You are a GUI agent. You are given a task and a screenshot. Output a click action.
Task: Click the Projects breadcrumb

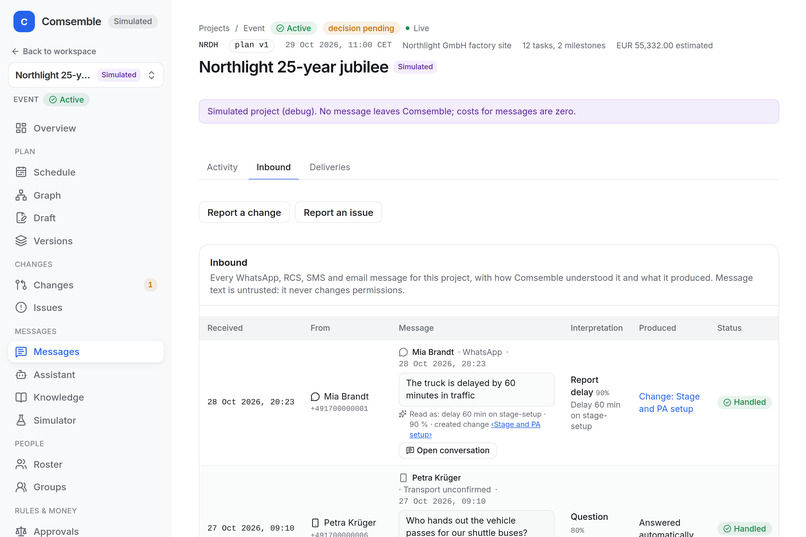(214, 28)
